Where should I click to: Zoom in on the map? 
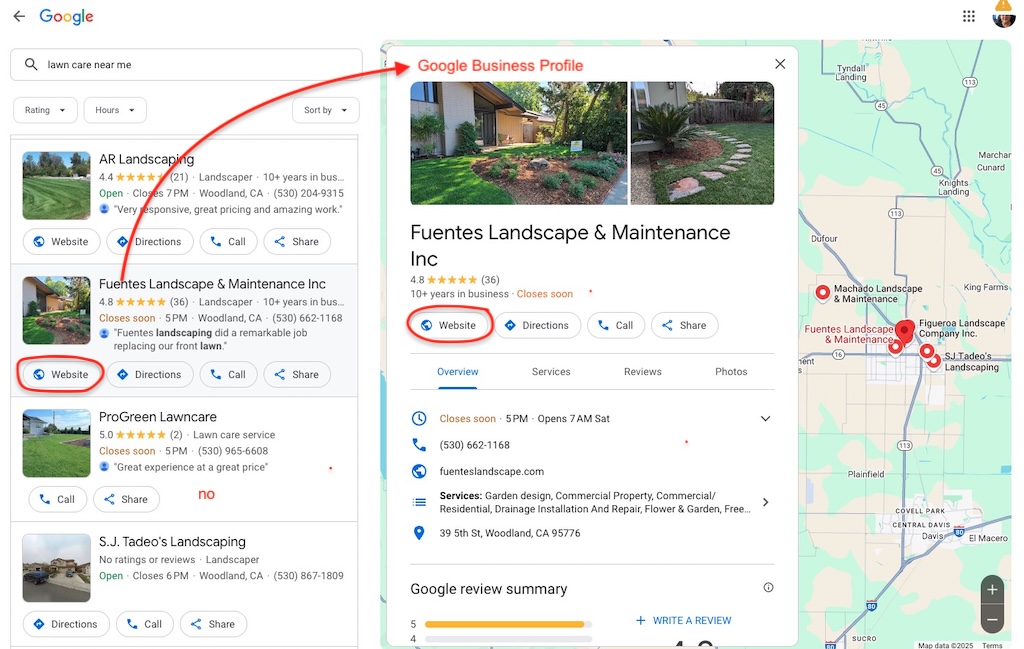(x=992, y=590)
